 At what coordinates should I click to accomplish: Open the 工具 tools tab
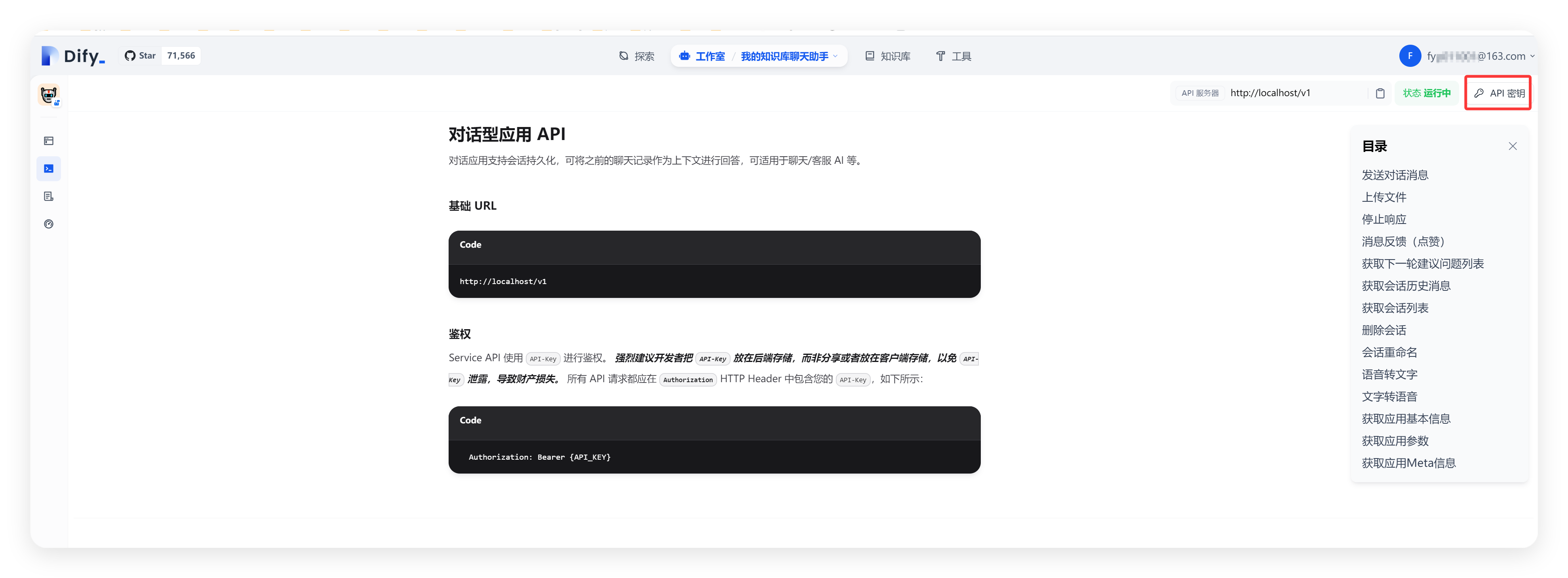[953, 56]
